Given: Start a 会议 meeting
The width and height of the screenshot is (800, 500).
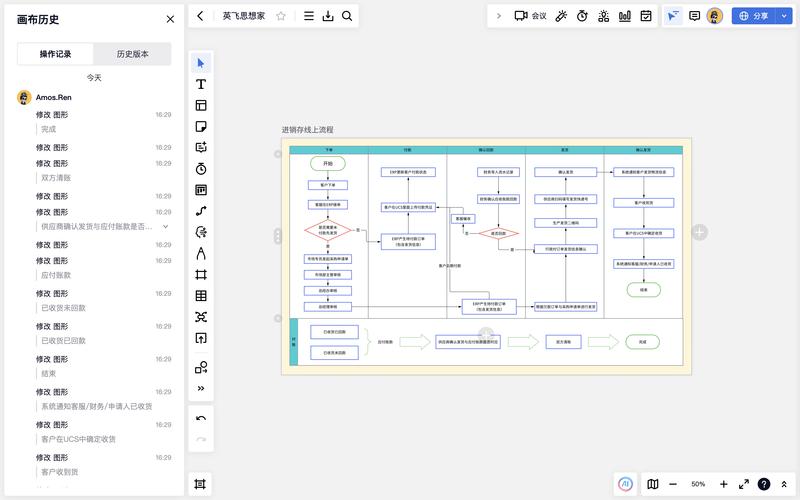Looking at the screenshot, I should click(530, 16).
